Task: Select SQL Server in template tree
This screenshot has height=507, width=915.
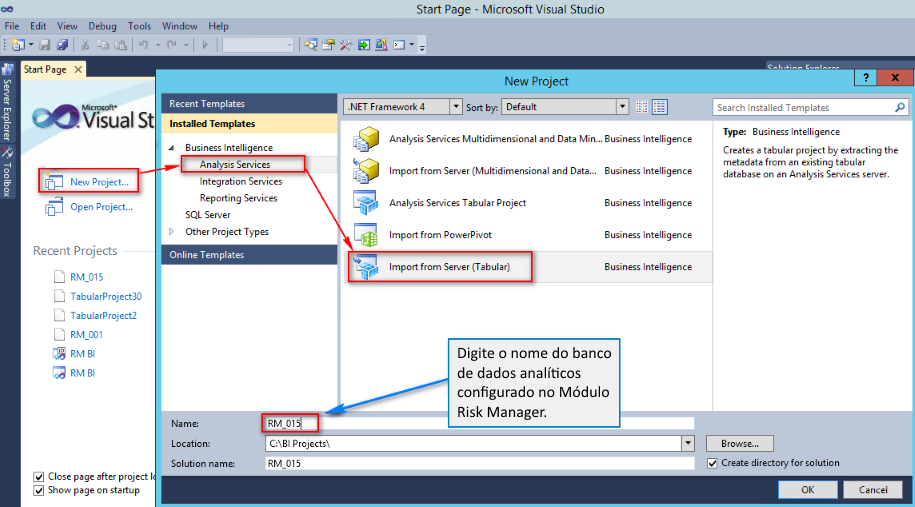Action: 208,215
